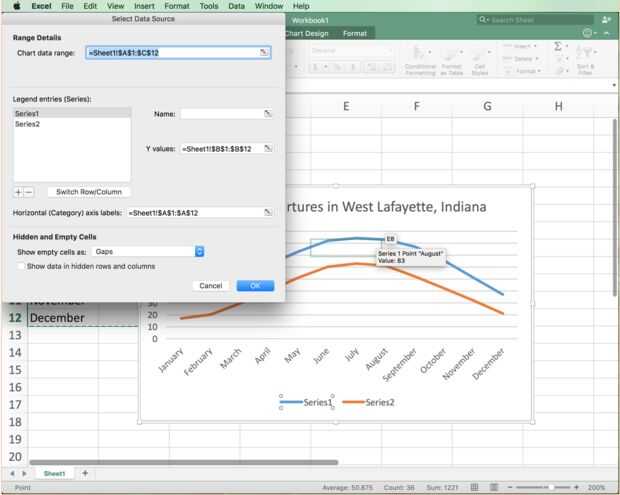Image resolution: width=620 pixels, height=495 pixels.
Task: Open the Data menu
Action: coord(236,6)
